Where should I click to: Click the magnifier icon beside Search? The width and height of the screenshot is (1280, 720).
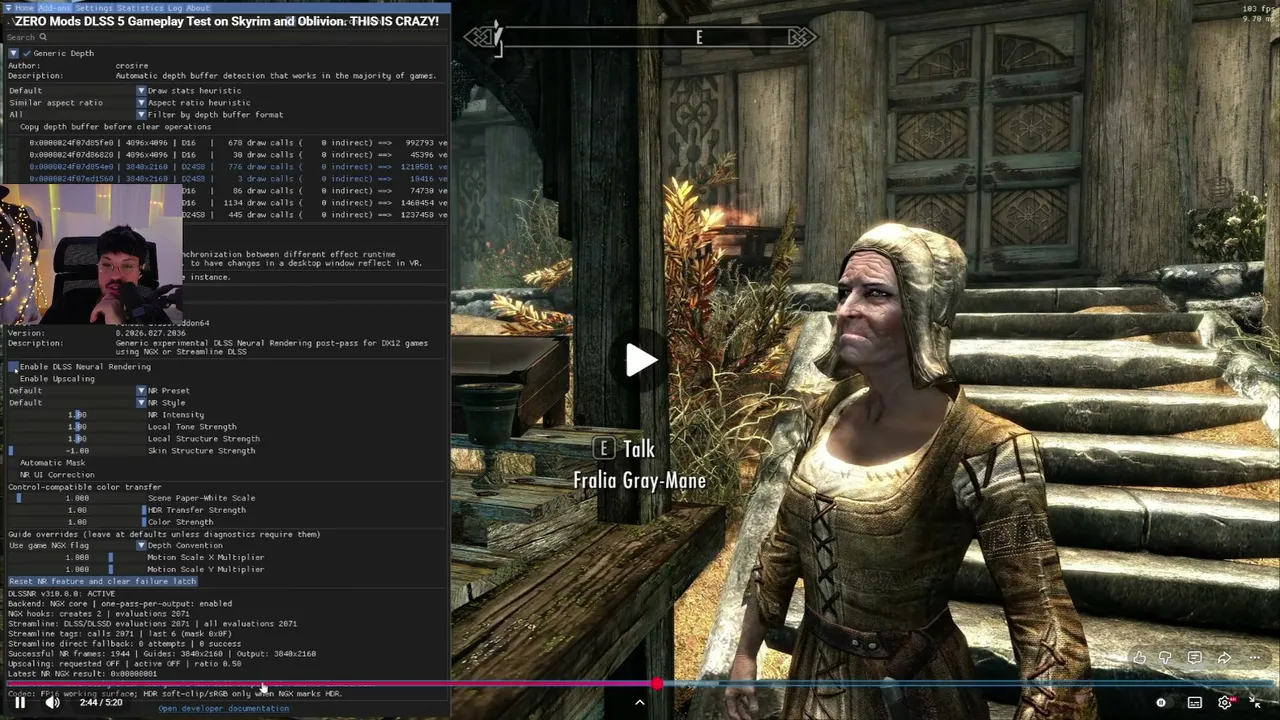[x=43, y=37]
